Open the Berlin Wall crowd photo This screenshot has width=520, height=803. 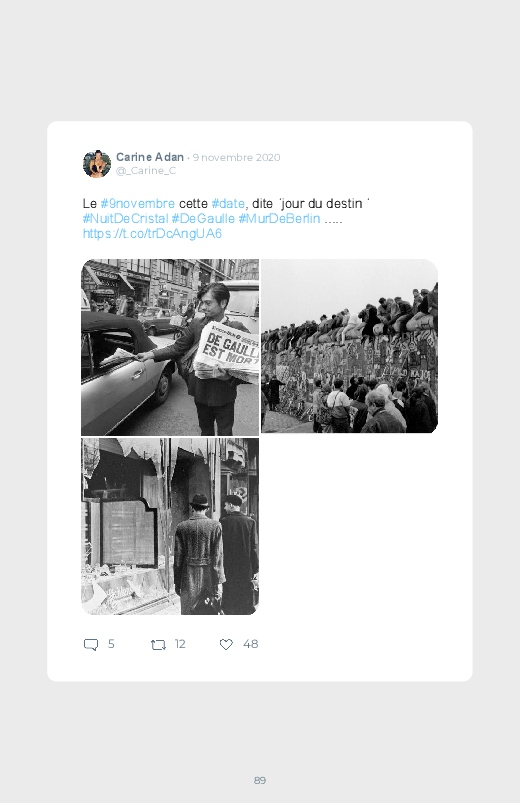(x=349, y=346)
